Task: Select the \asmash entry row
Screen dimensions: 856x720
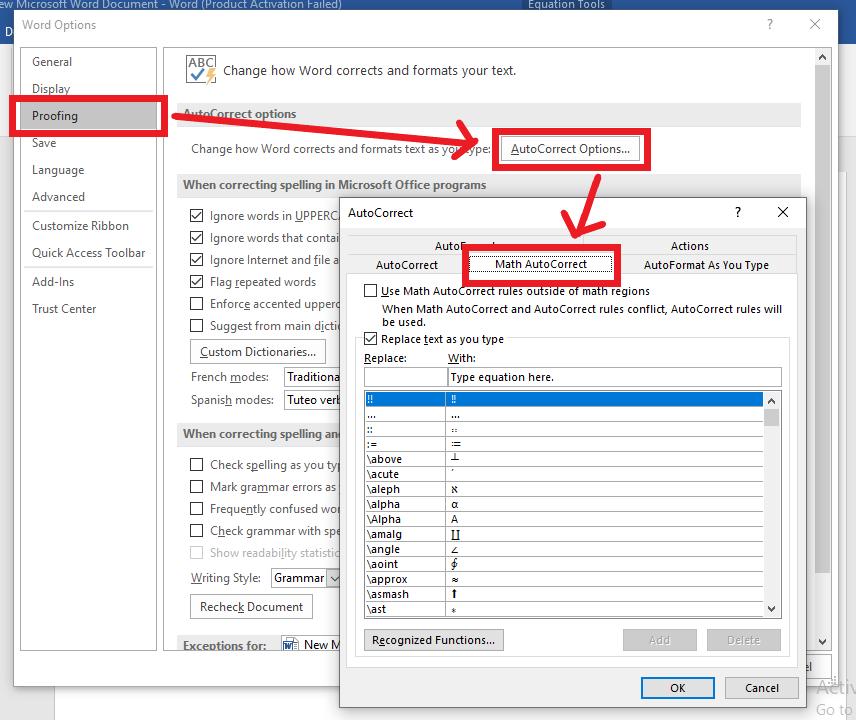Action: tap(564, 594)
